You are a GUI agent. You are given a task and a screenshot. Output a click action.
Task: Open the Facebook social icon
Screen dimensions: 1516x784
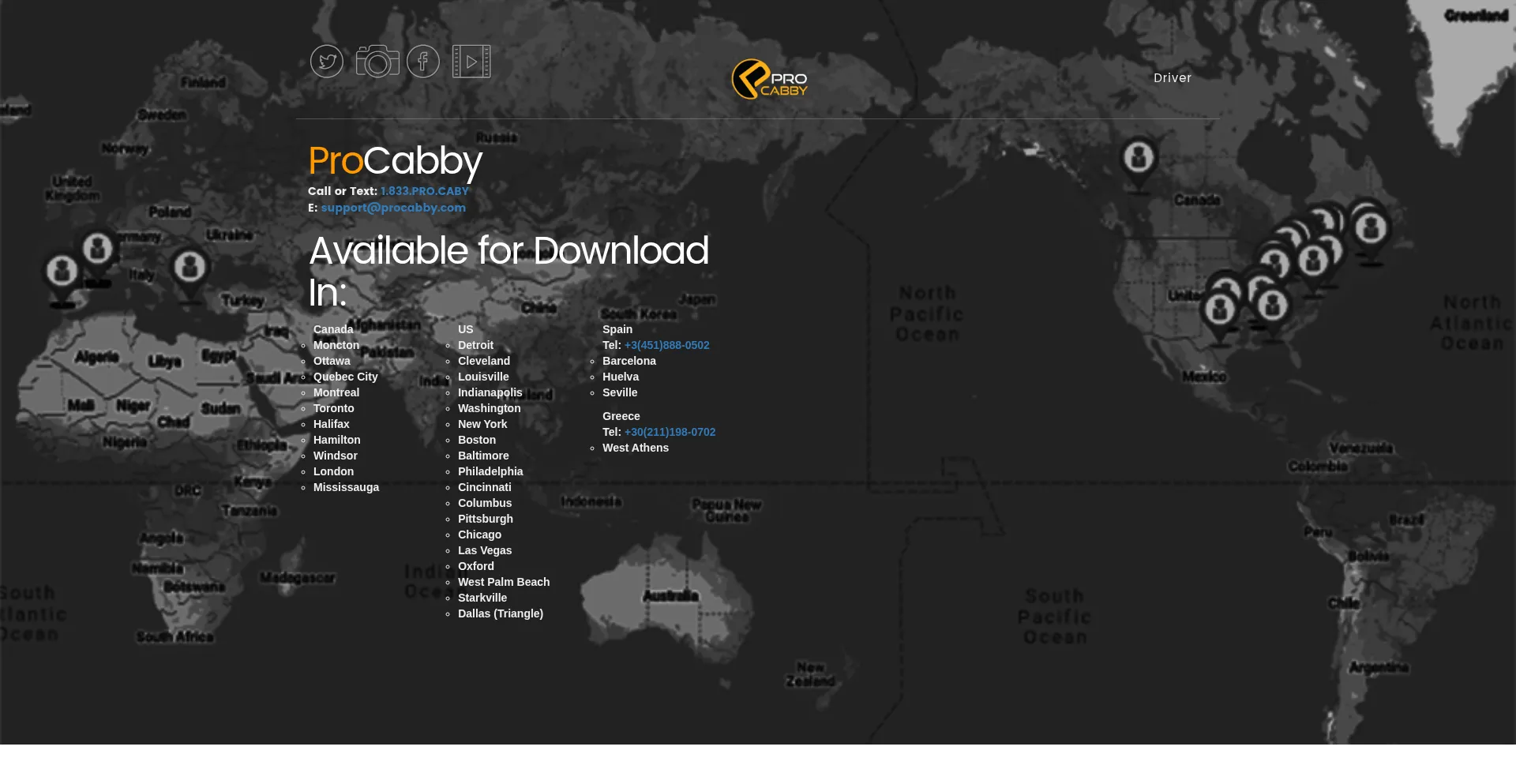coord(423,62)
